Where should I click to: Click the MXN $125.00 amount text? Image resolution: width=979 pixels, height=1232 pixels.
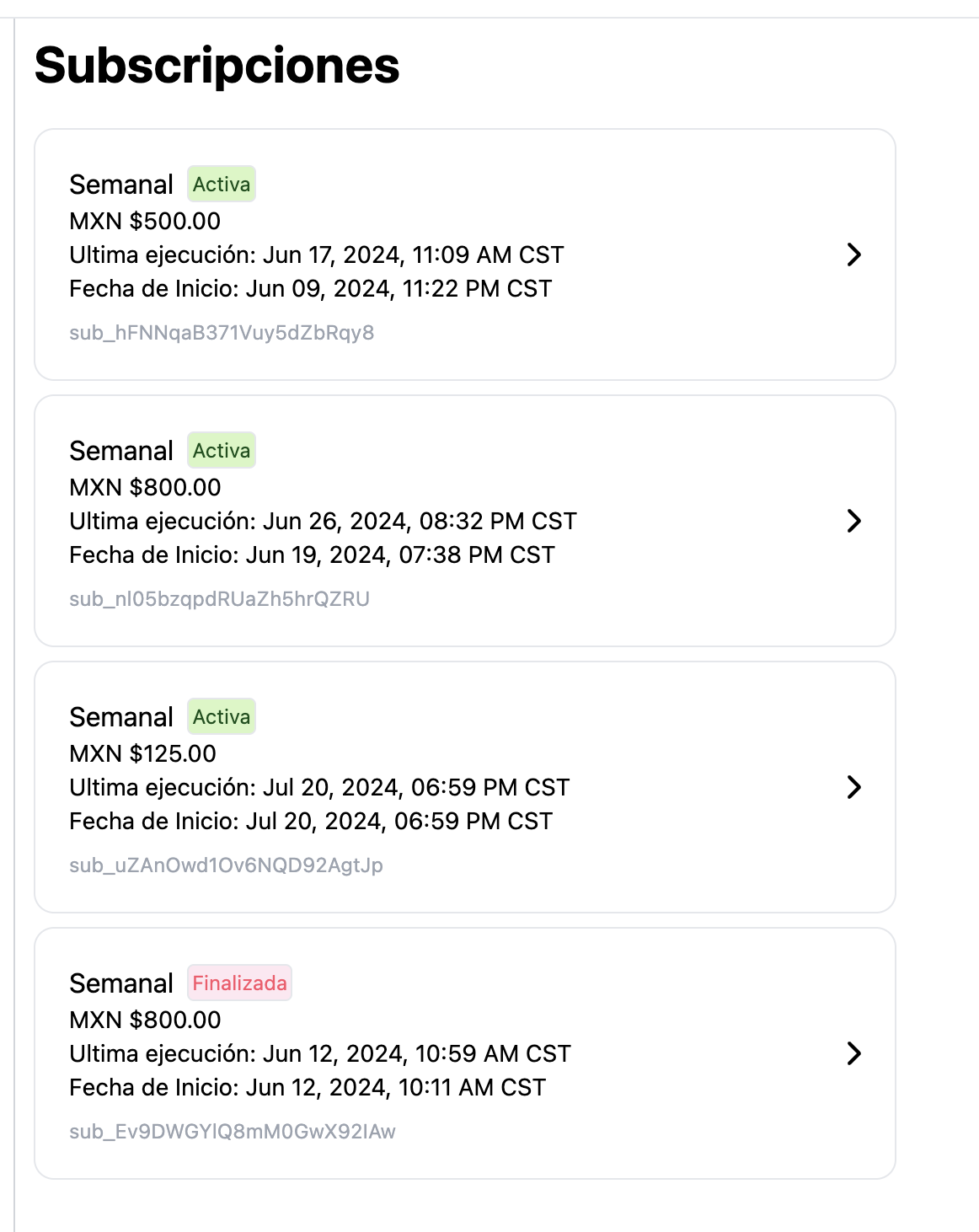[142, 754]
